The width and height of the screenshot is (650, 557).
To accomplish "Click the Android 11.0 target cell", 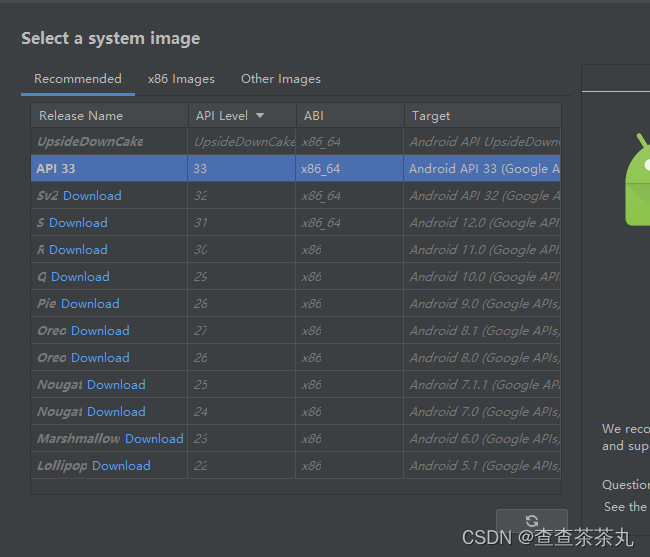I will click(x=482, y=249).
